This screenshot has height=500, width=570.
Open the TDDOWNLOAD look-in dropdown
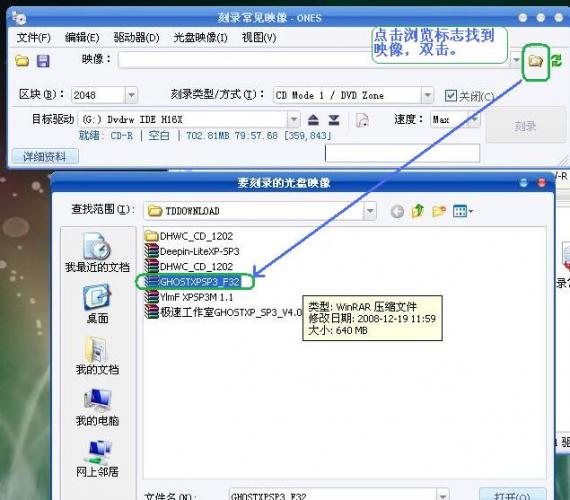370,211
